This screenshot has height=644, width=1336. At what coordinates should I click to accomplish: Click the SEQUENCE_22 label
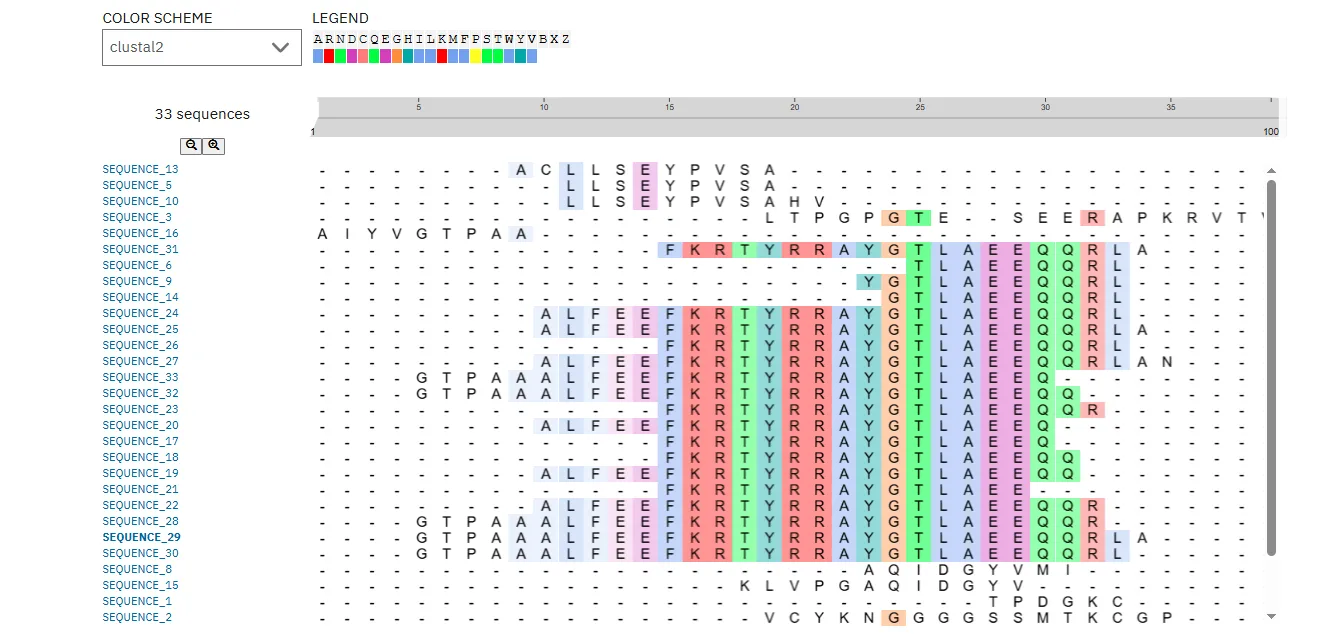click(140, 505)
